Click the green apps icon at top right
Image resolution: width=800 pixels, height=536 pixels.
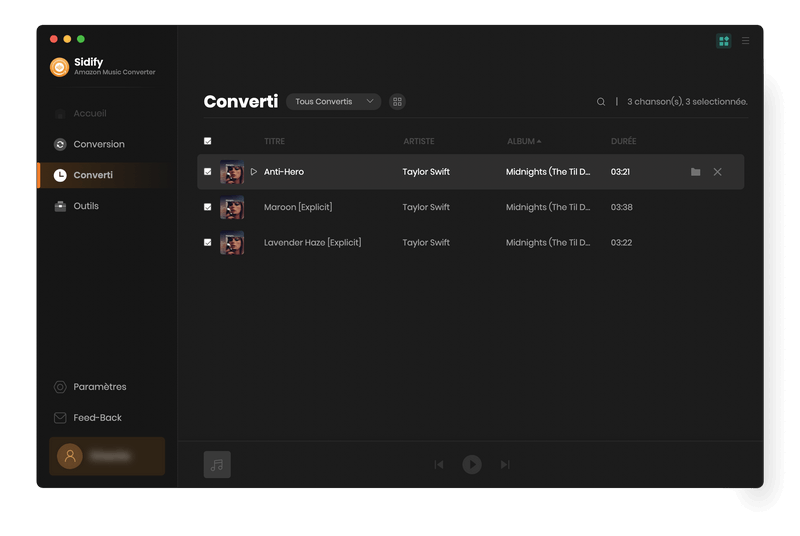[x=724, y=41]
